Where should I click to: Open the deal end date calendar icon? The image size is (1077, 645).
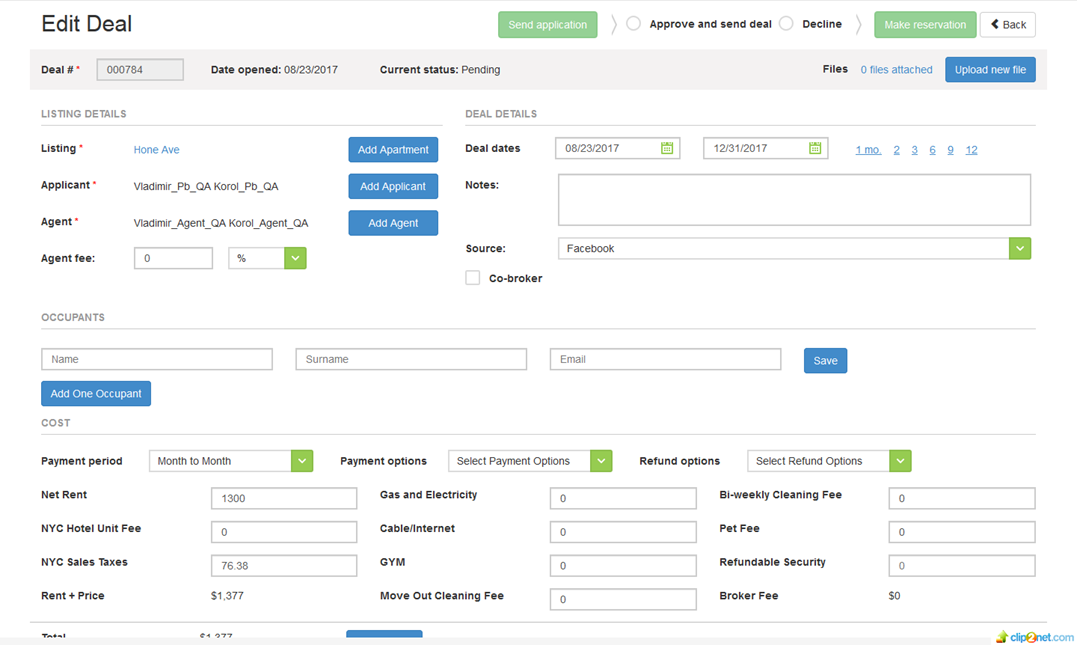coord(815,148)
